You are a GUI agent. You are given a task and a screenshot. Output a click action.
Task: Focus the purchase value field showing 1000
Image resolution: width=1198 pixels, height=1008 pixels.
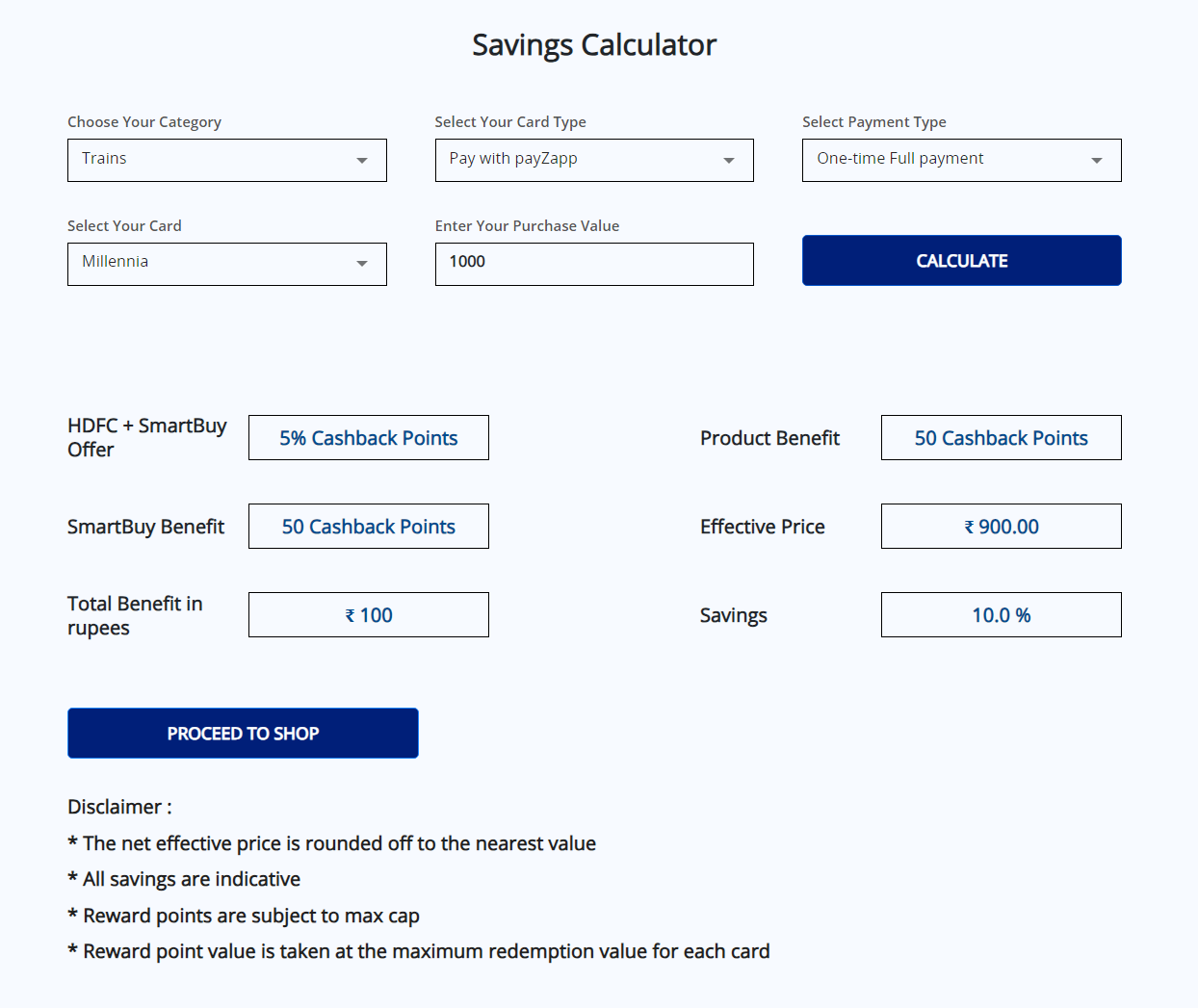tap(593, 264)
